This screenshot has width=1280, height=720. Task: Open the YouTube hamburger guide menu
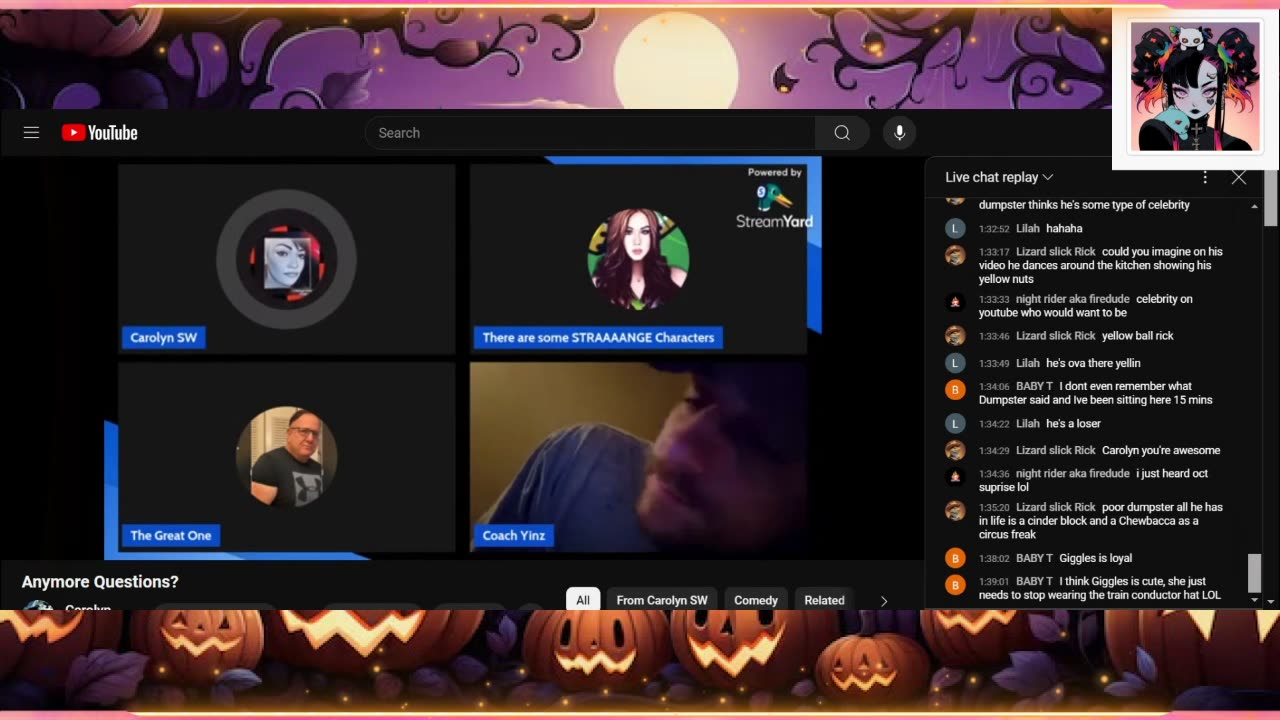coord(31,133)
